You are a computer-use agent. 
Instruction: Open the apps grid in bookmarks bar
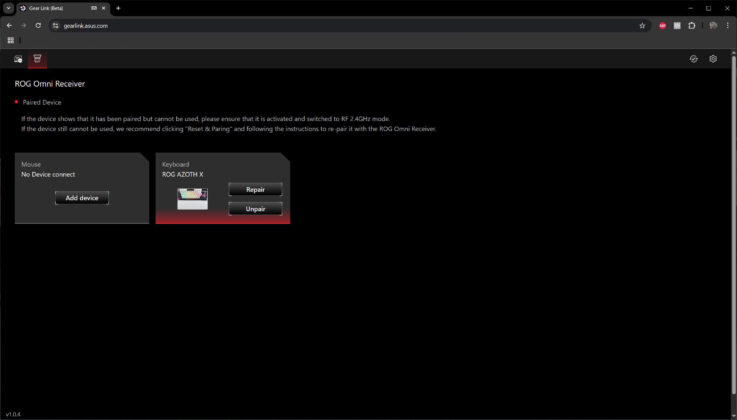point(10,40)
